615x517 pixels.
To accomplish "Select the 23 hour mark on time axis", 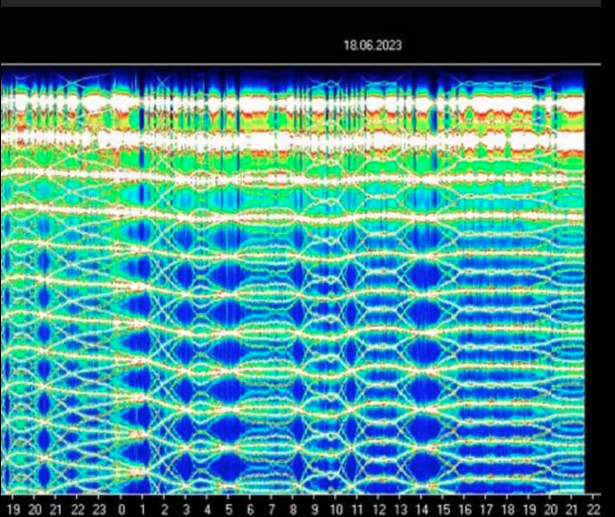I will [x=99, y=508].
